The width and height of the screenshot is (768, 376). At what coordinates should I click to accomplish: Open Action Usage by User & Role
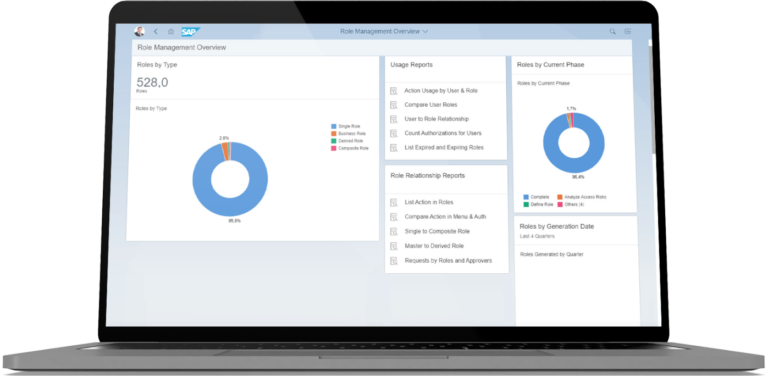(441, 91)
